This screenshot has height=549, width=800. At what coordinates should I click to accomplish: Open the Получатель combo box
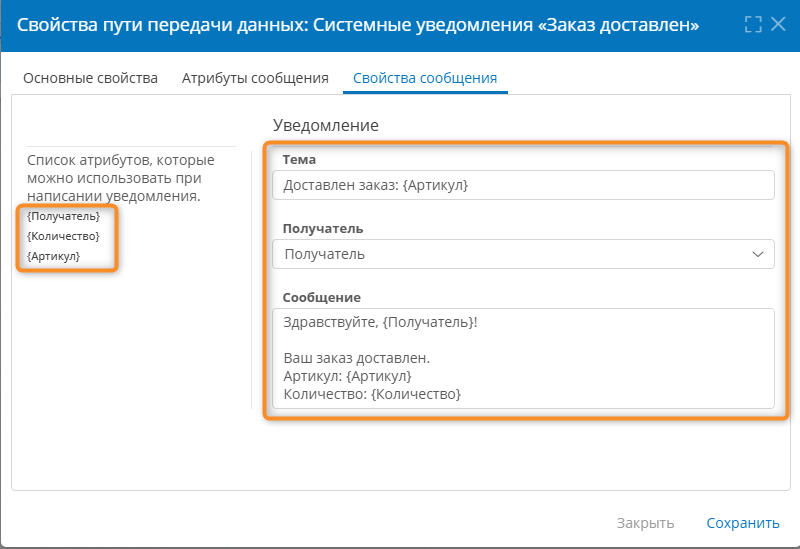[510, 254]
